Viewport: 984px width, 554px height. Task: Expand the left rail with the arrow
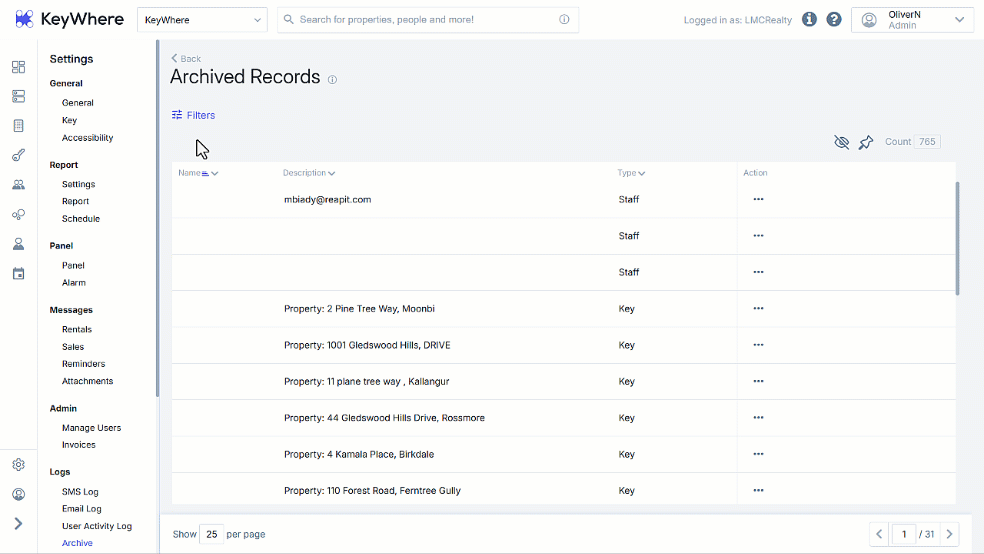[18, 524]
